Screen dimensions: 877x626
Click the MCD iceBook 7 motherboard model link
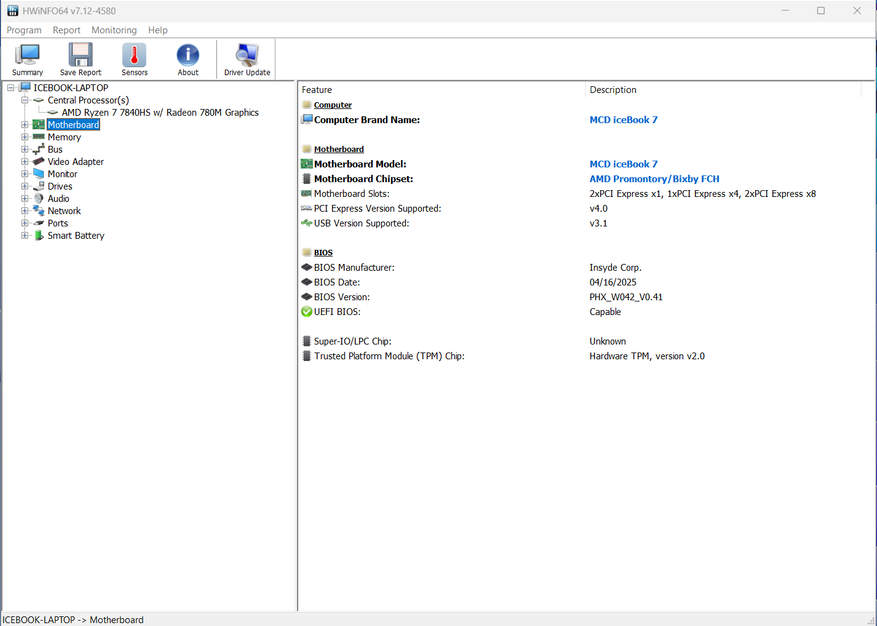tap(623, 164)
